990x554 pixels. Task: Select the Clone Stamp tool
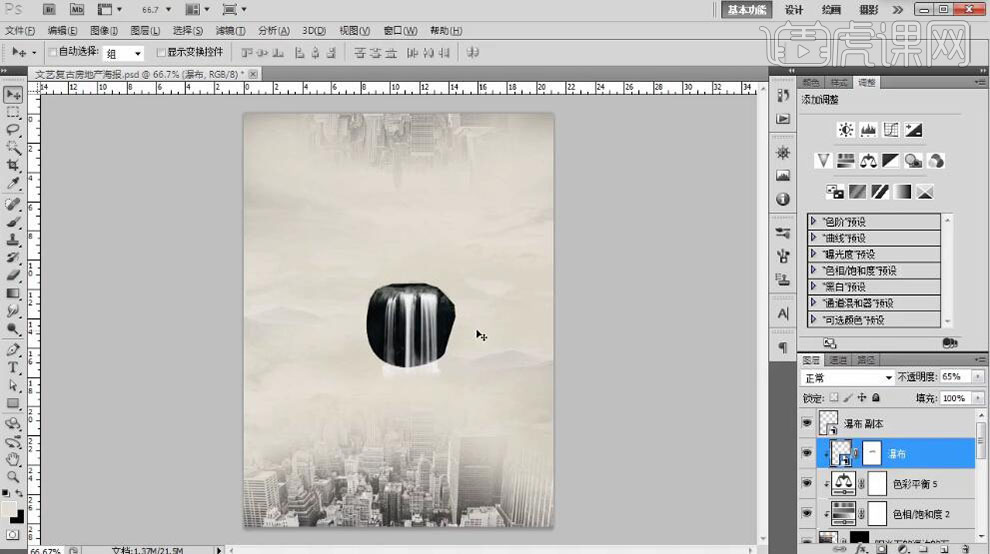click(13, 240)
